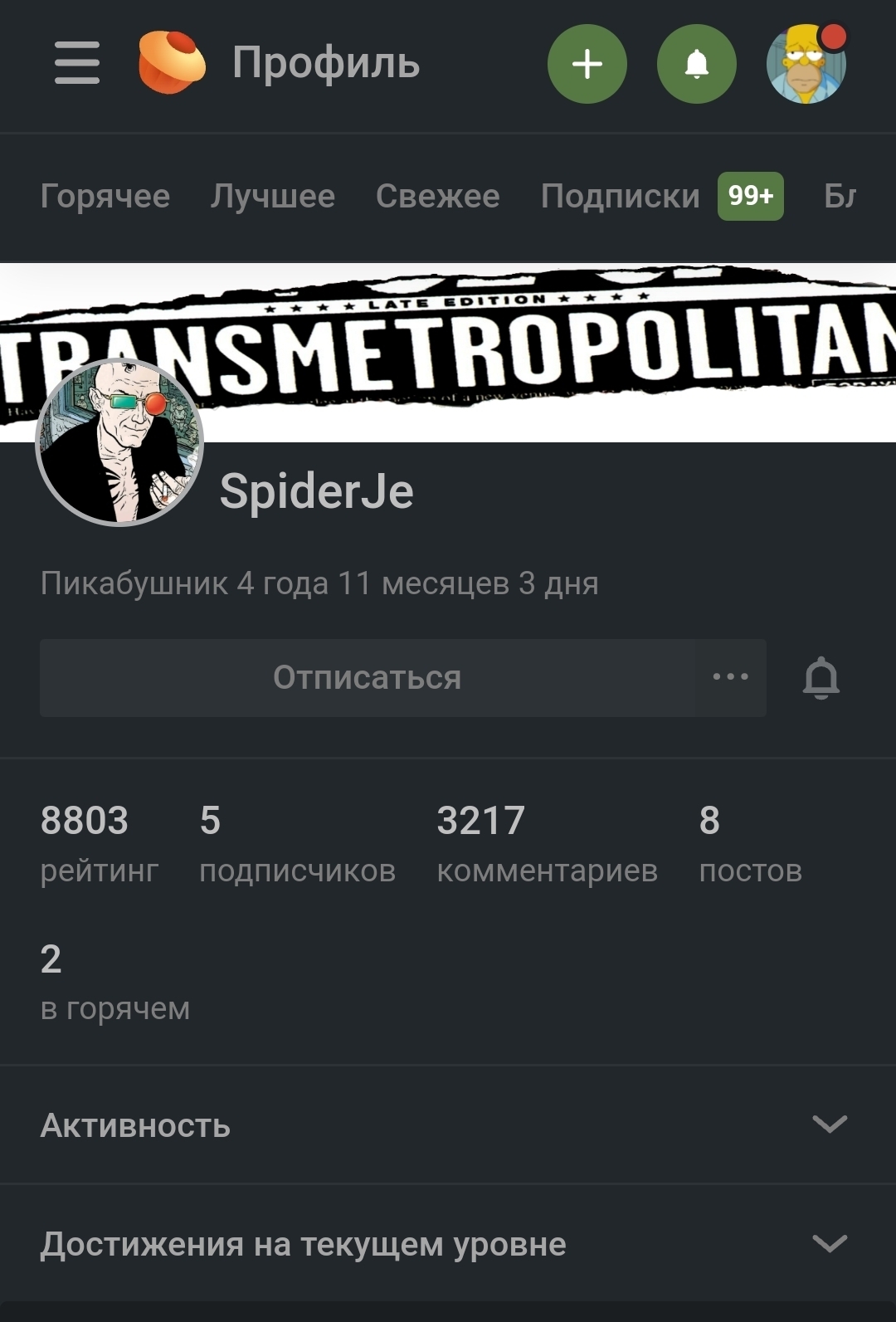Switch to the Горячее tab
896x1322 pixels.
click(105, 196)
